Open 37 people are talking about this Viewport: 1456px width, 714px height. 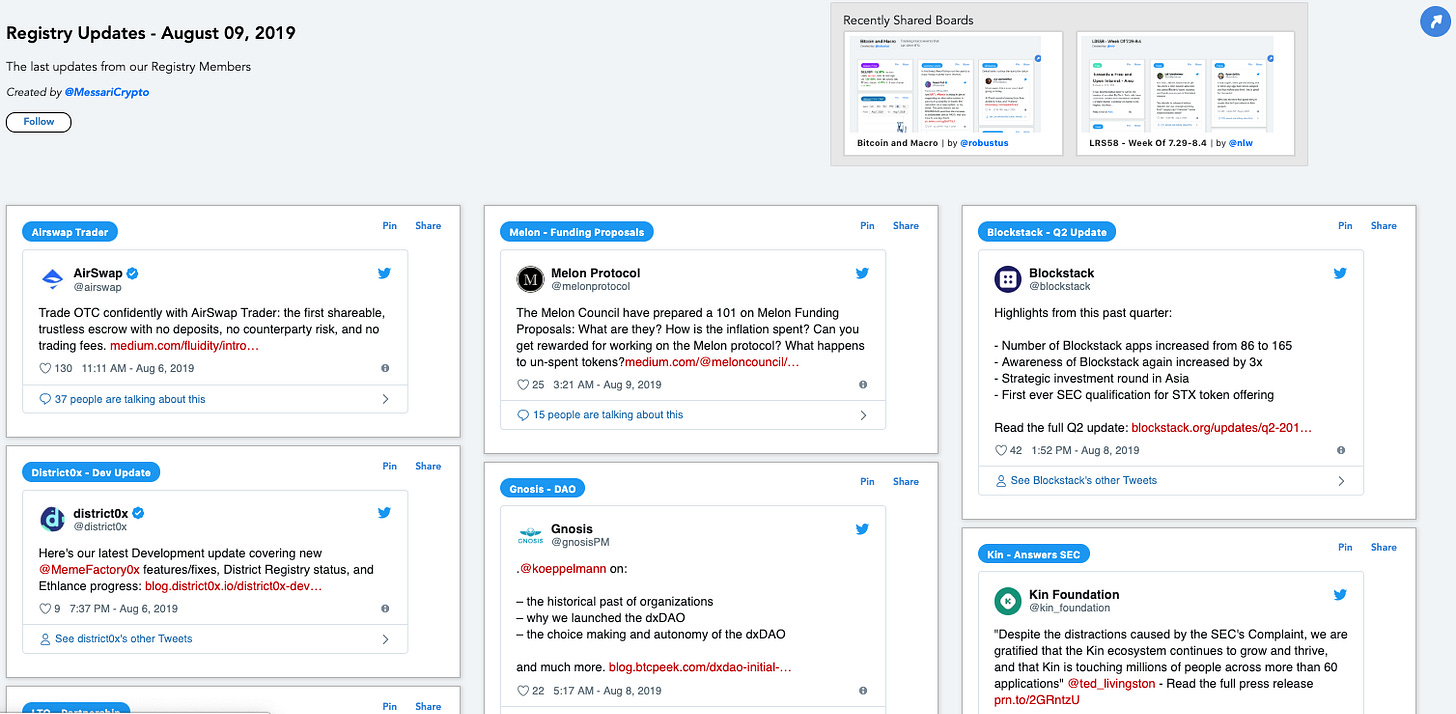[x=130, y=399]
